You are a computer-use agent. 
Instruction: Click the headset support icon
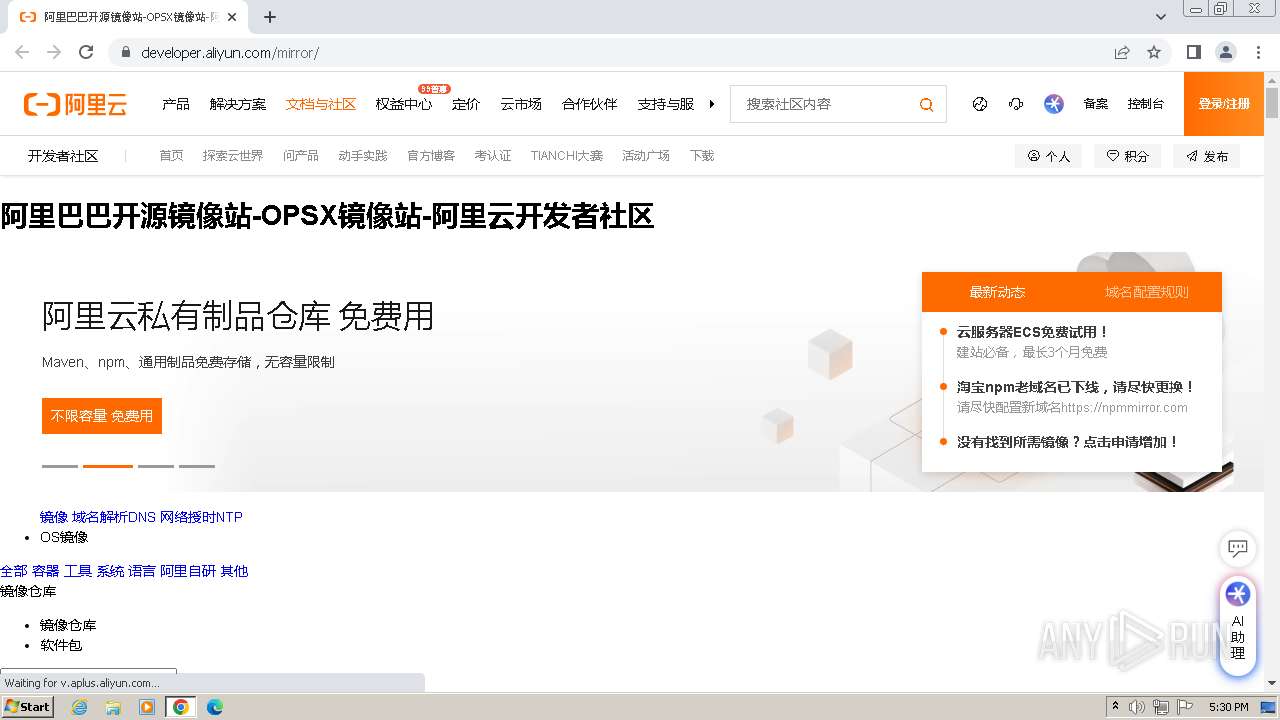(1016, 104)
